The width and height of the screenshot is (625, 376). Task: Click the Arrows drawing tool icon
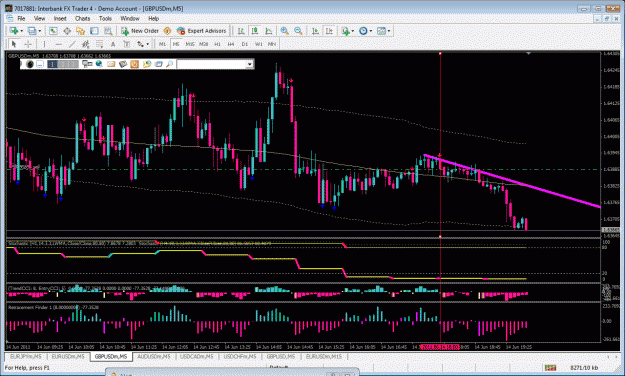(140, 44)
